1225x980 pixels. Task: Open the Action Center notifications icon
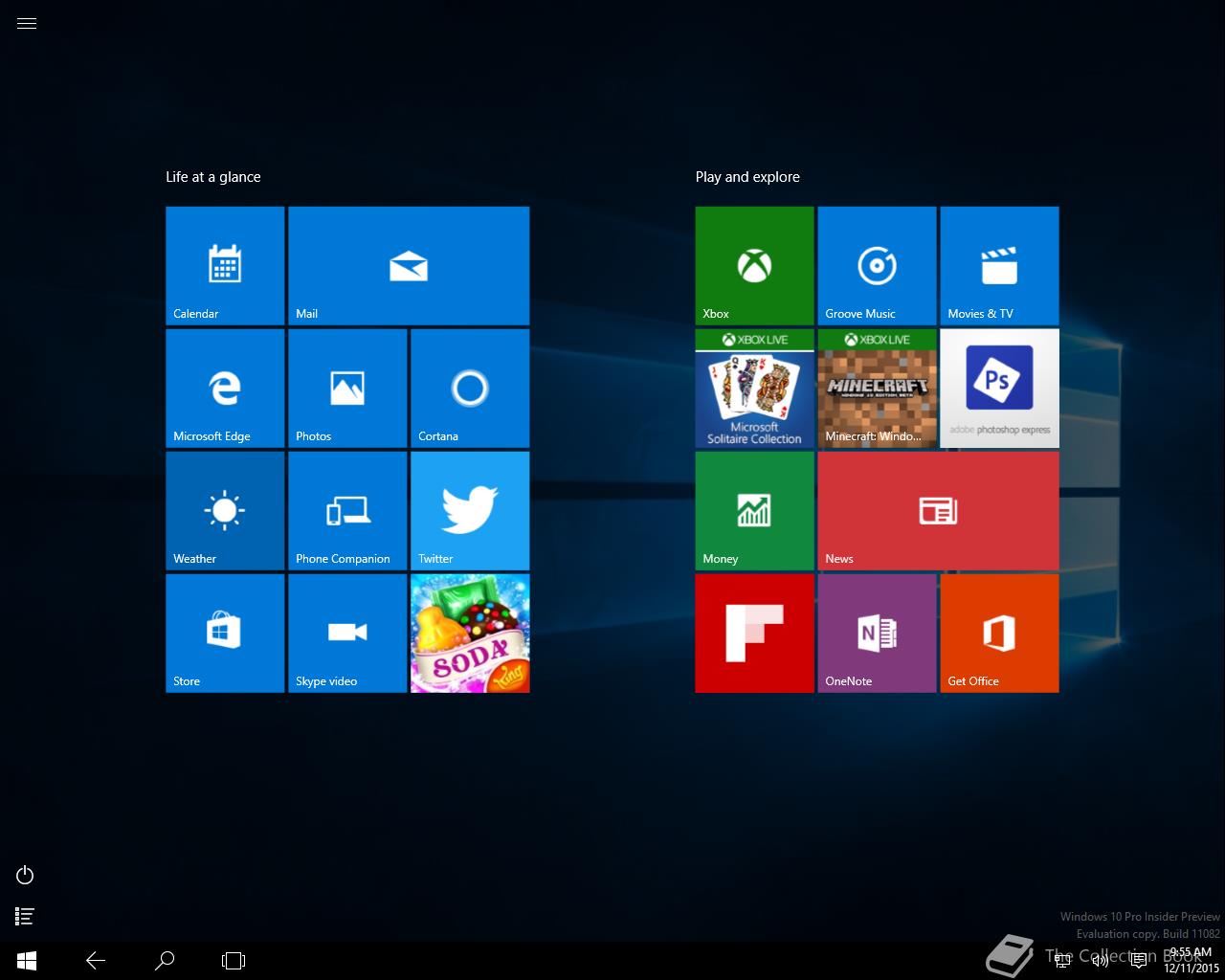point(1139,961)
